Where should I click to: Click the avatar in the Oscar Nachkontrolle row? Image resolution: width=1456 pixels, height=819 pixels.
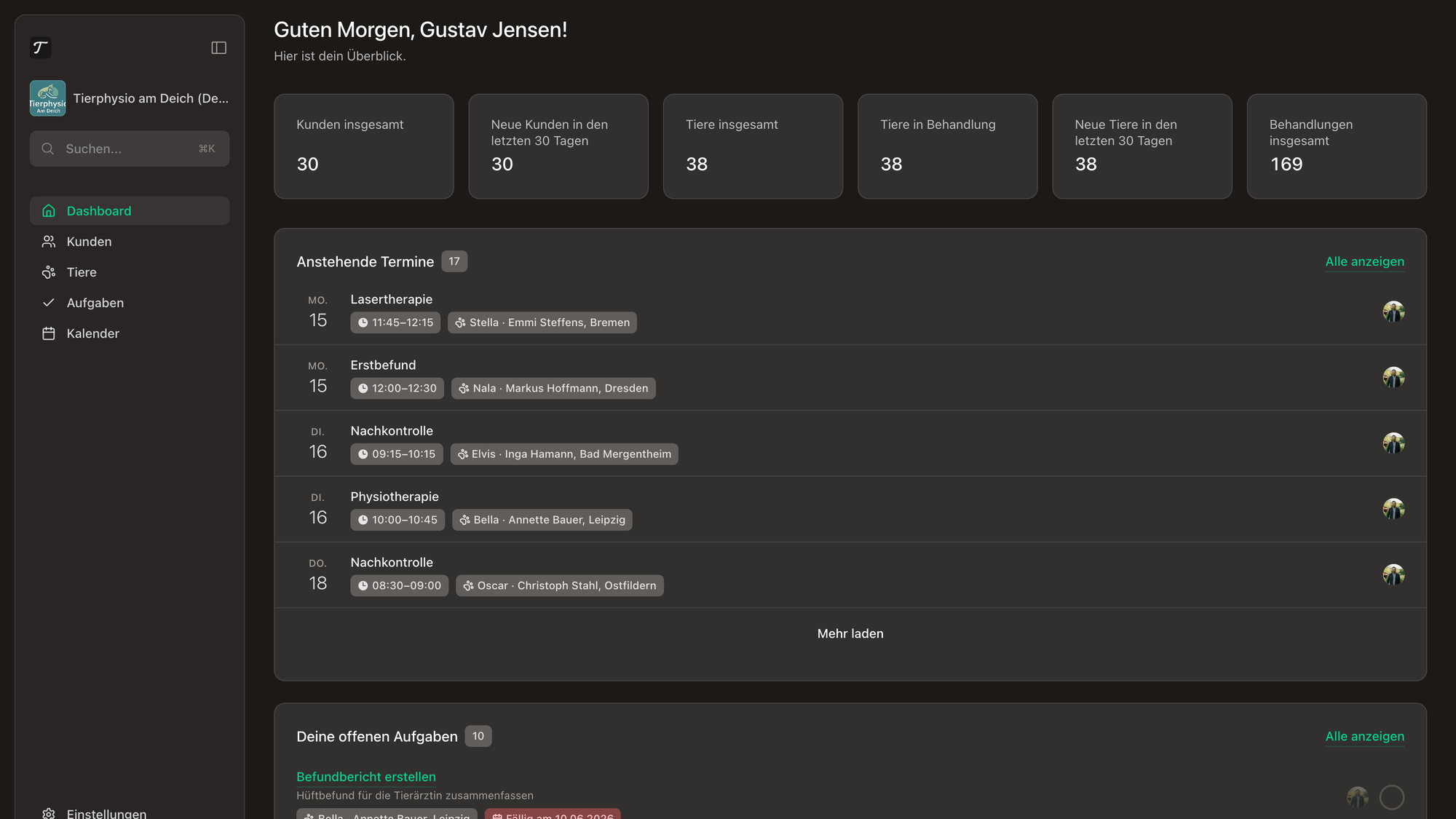pos(1393,574)
